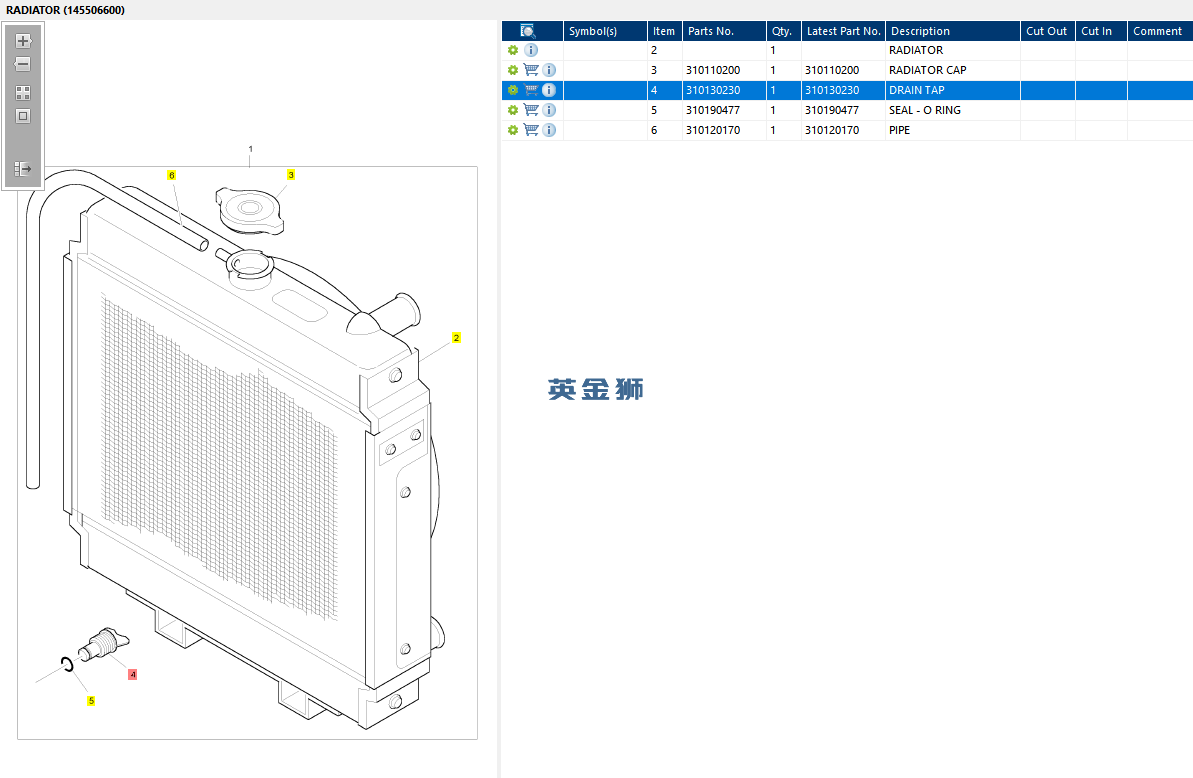Sort by Symbol(s) column header

(x=605, y=31)
